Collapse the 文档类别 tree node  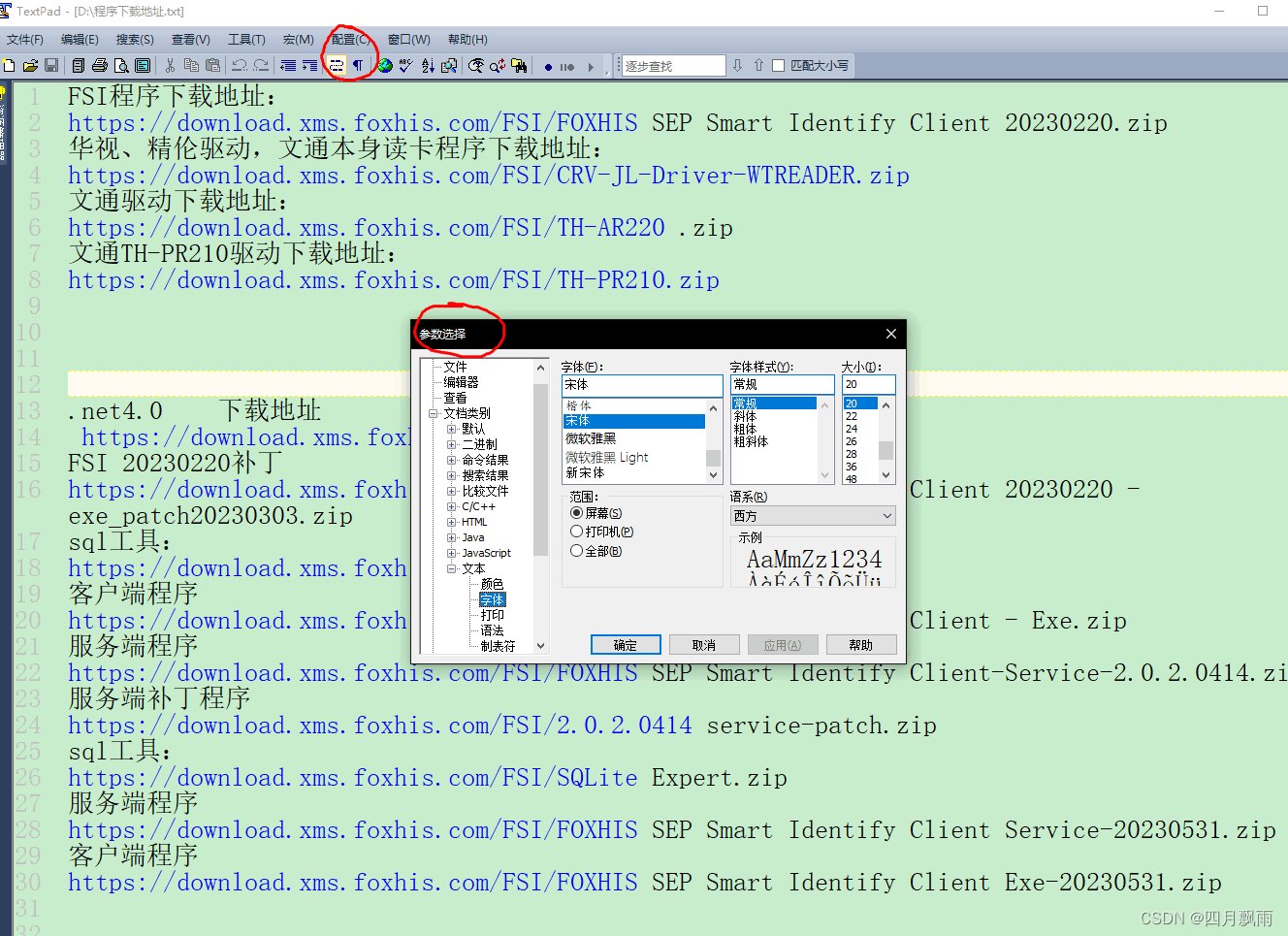pyautogui.click(x=434, y=413)
